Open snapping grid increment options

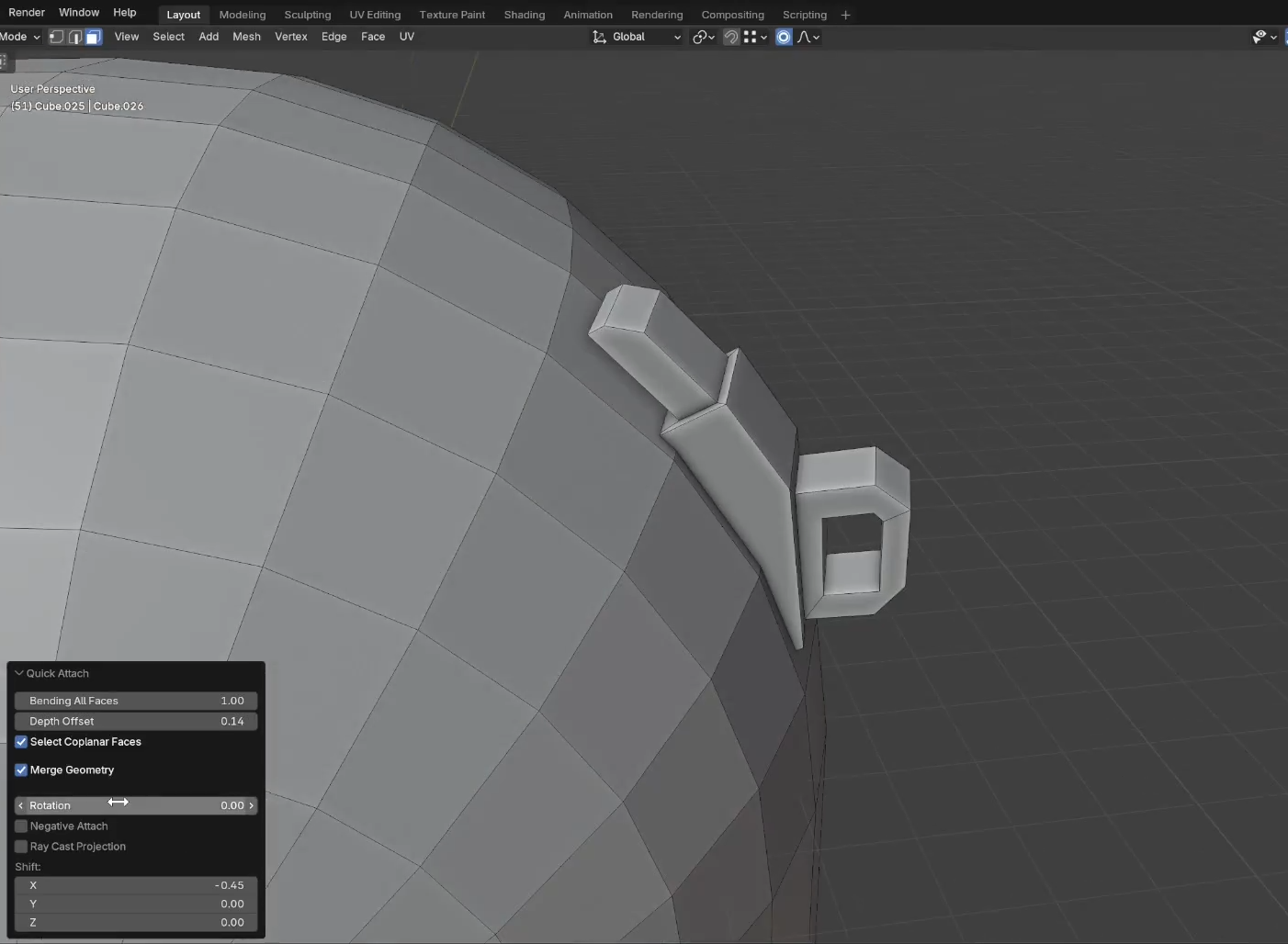[x=755, y=37]
